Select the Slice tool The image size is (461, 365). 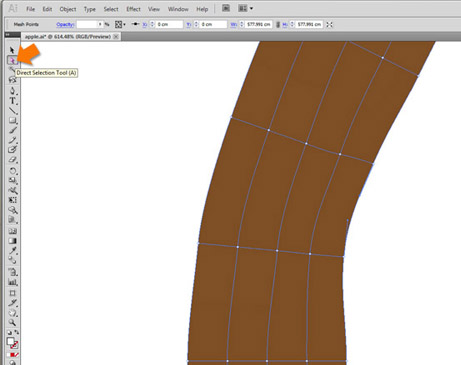tap(12, 303)
